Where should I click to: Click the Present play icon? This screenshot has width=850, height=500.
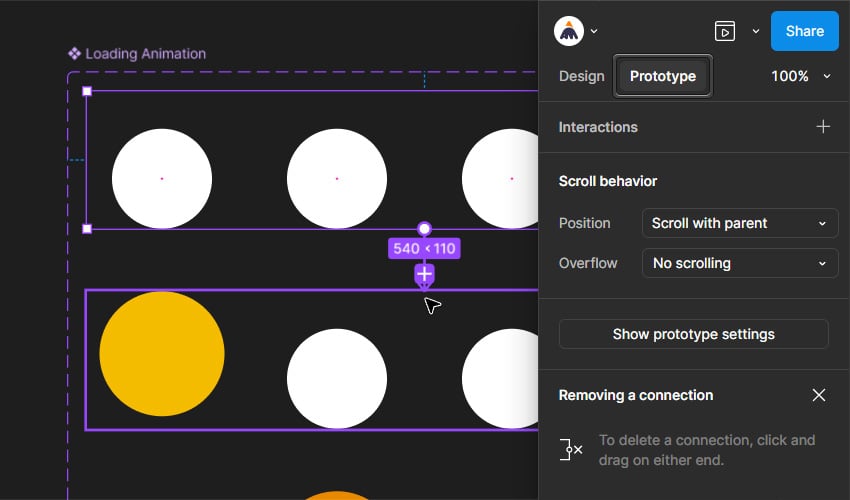(725, 31)
